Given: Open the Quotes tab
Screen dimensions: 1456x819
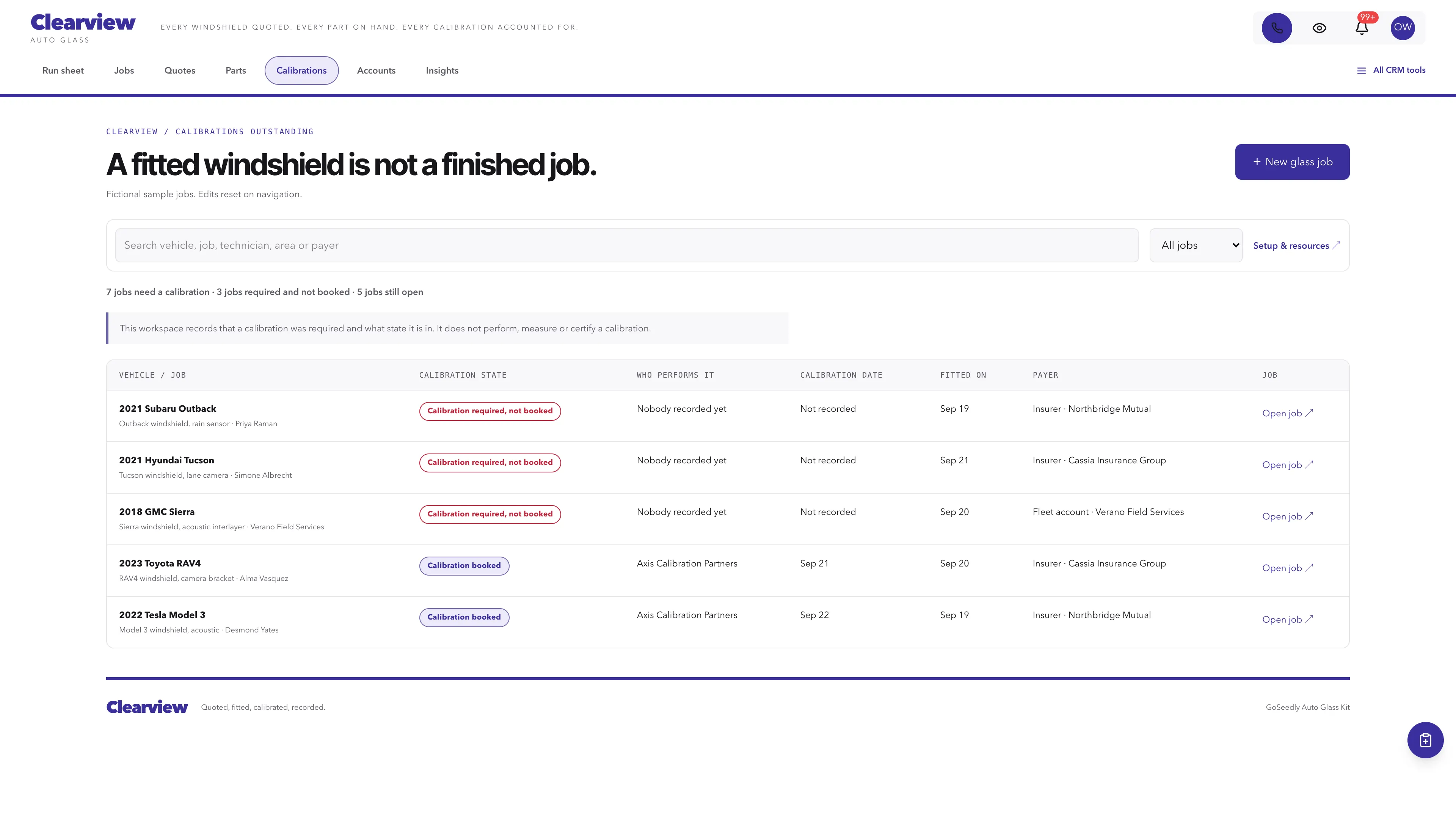Looking at the screenshot, I should tap(180, 71).
